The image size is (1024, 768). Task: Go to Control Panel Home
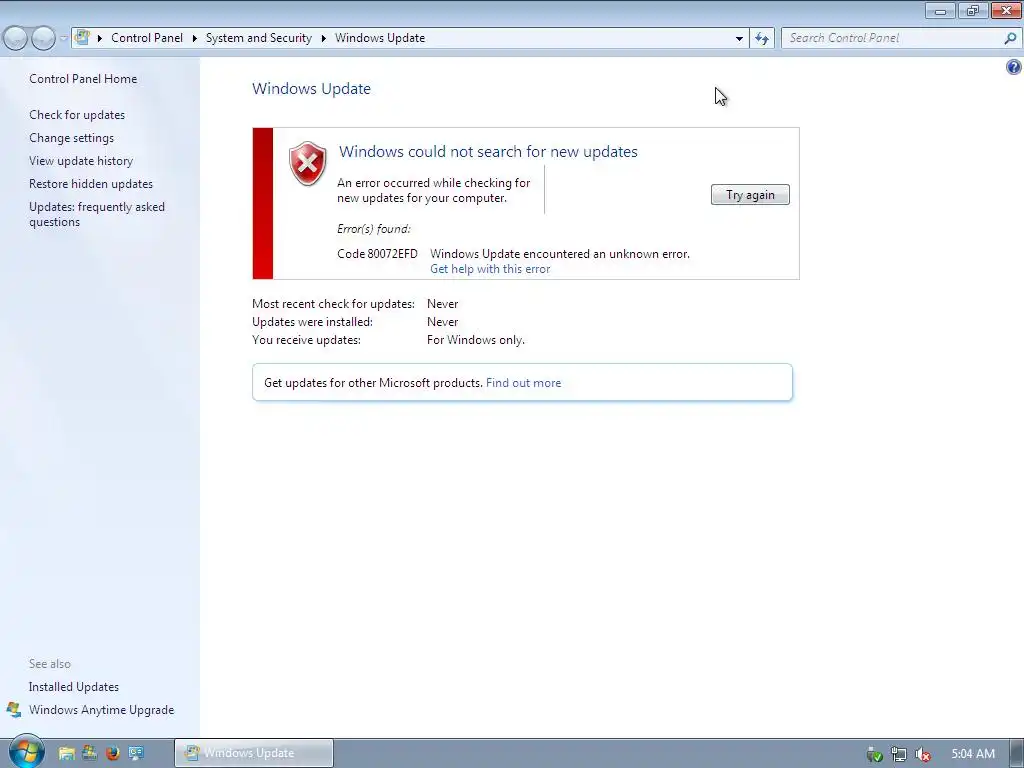click(83, 79)
